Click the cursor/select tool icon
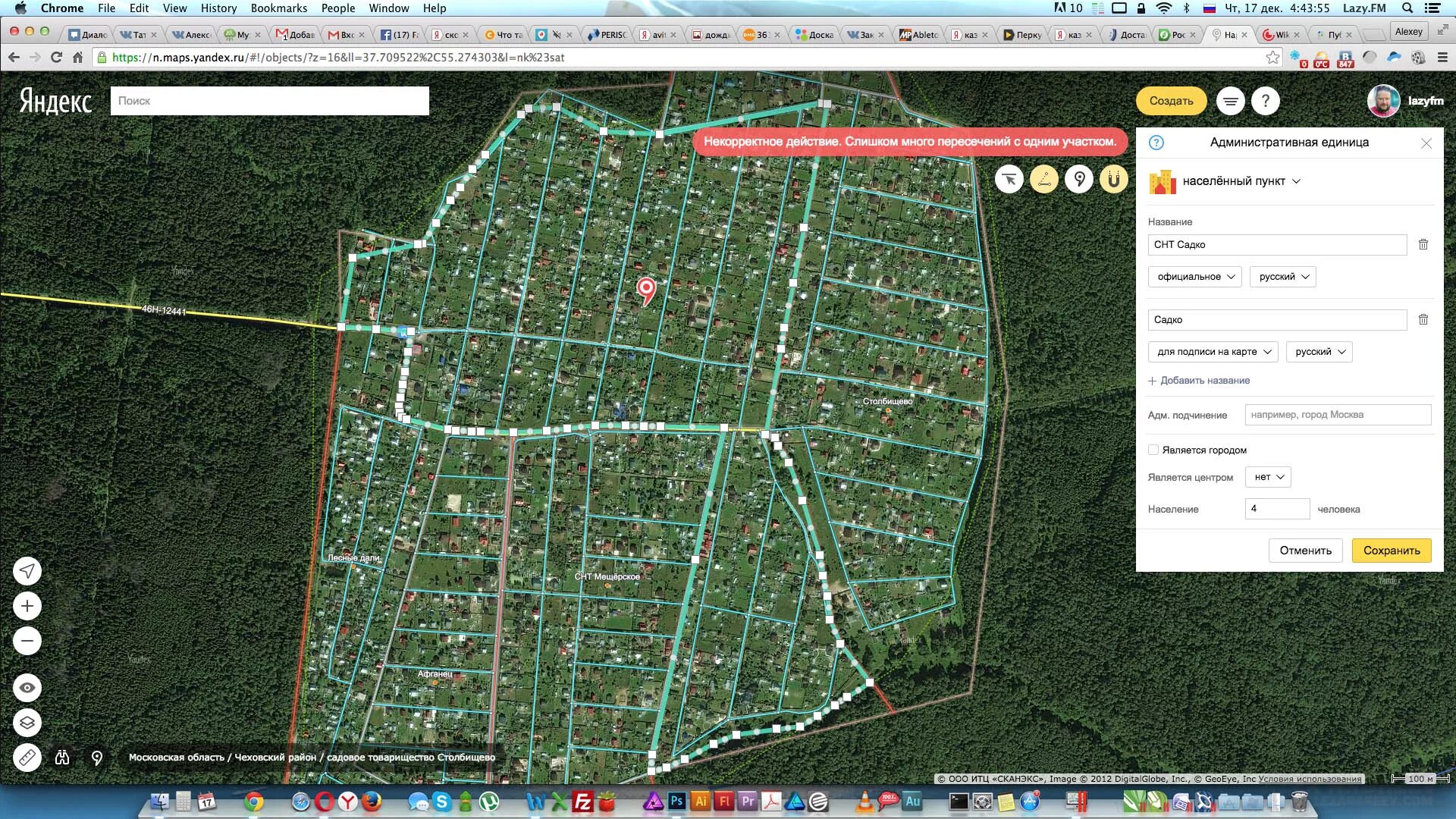The height and width of the screenshot is (819, 1456). 1009,178
